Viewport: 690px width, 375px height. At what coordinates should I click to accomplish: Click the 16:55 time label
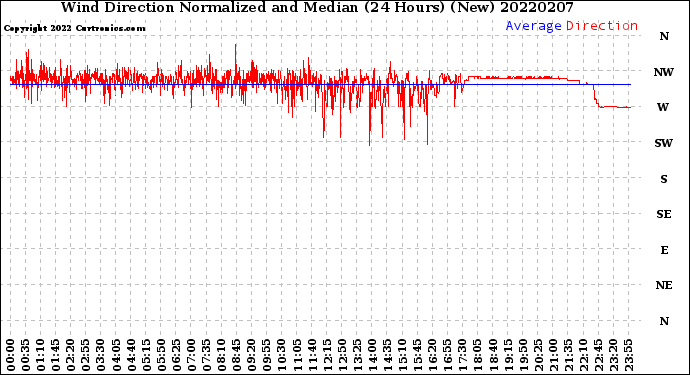[448, 355]
